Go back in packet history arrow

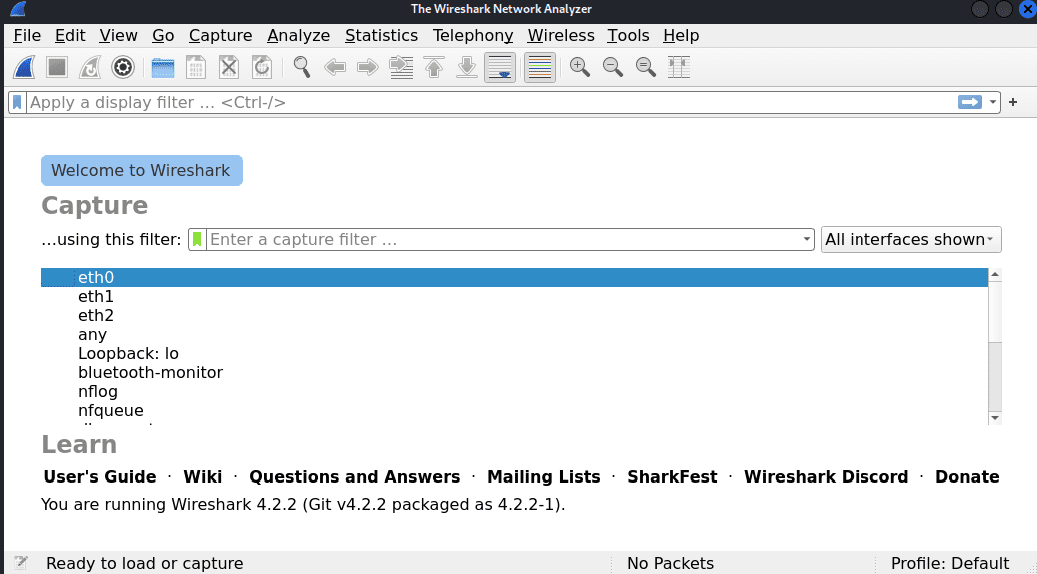[x=335, y=67]
